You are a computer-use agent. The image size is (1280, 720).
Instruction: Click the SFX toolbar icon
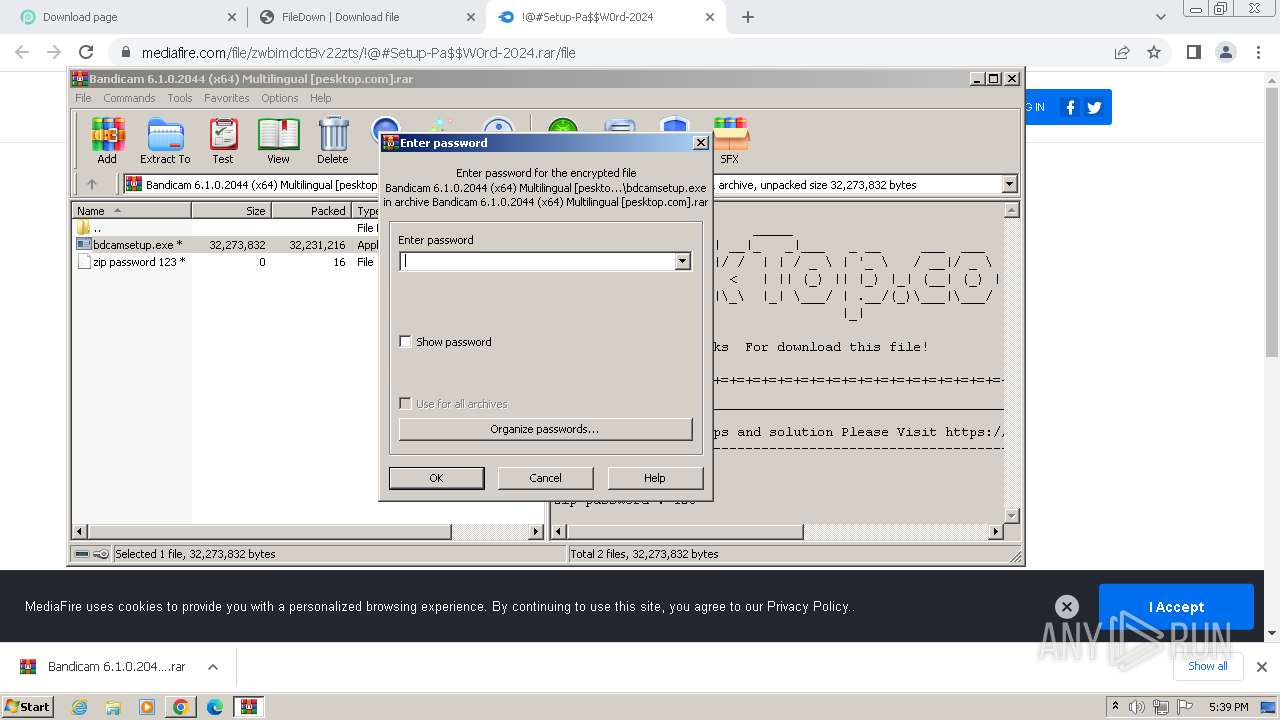coord(730,141)
